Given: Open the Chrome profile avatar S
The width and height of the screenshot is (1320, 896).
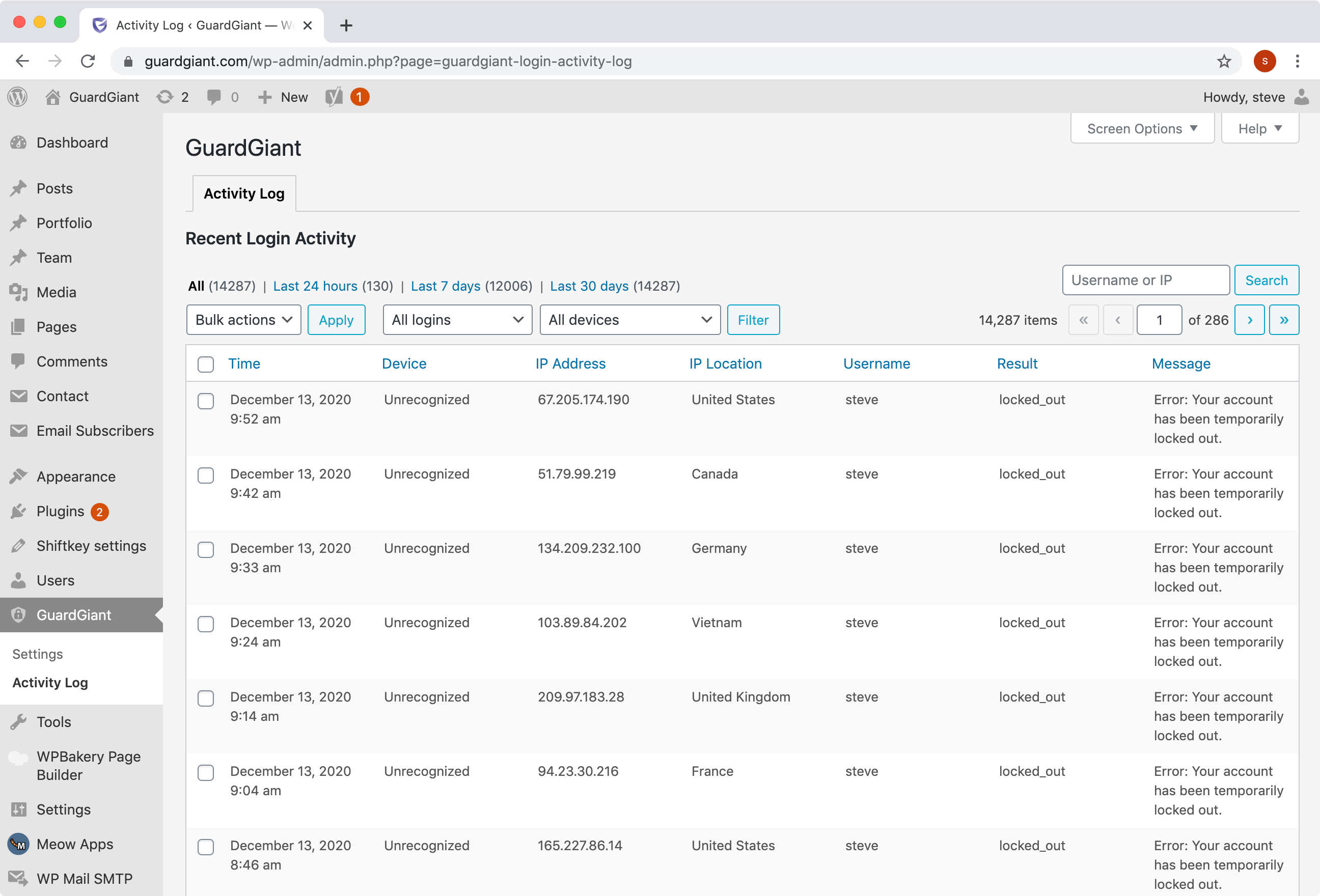Looking at the screenshot, I should pos(1264,61).
